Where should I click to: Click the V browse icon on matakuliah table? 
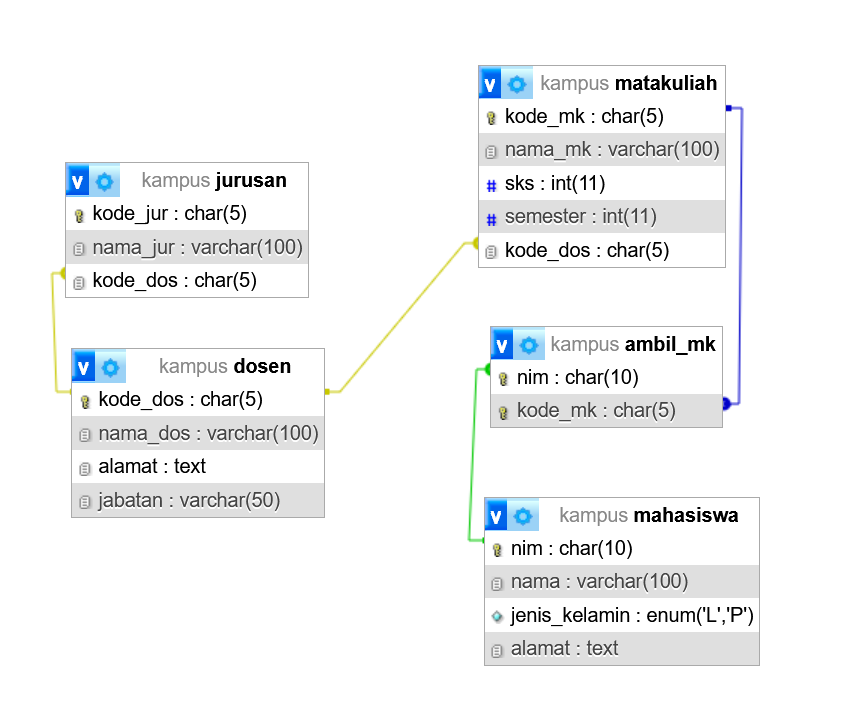489,83
